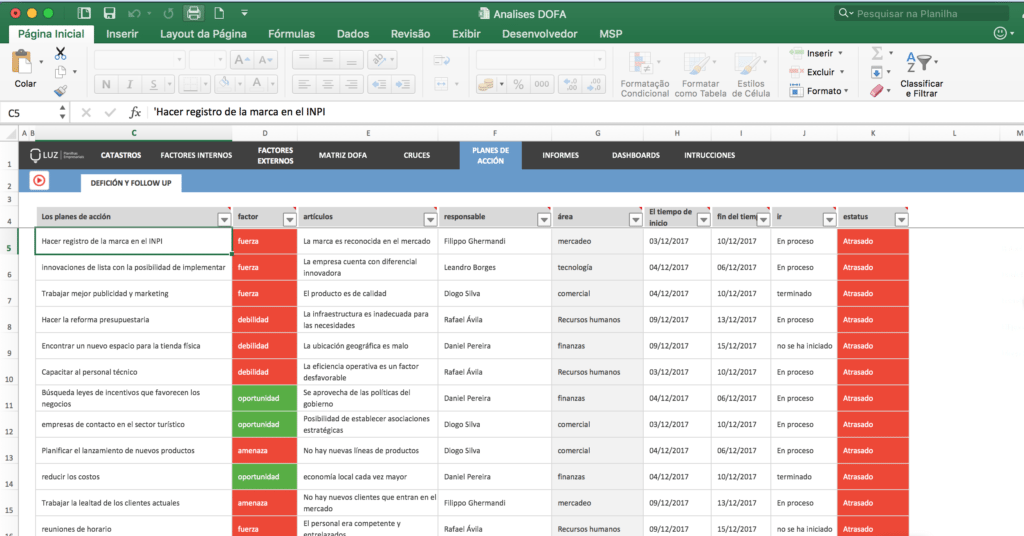The width and height of the screenshot is (1024, 536).
Task: Toggle italic (I) formatting
Action: pos(129,84)
